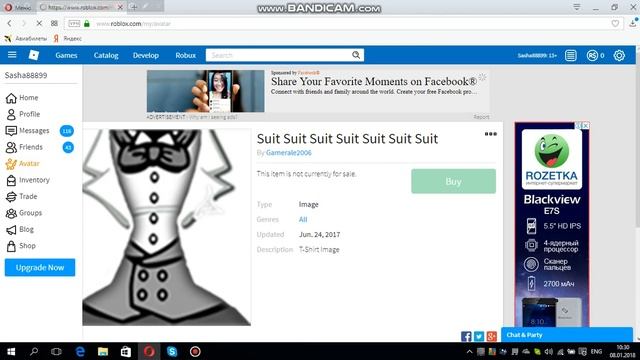Show hidden system tray icons arrow
Image resolution: width=640 pixels, height=360 pixels.
coord(469,351)
